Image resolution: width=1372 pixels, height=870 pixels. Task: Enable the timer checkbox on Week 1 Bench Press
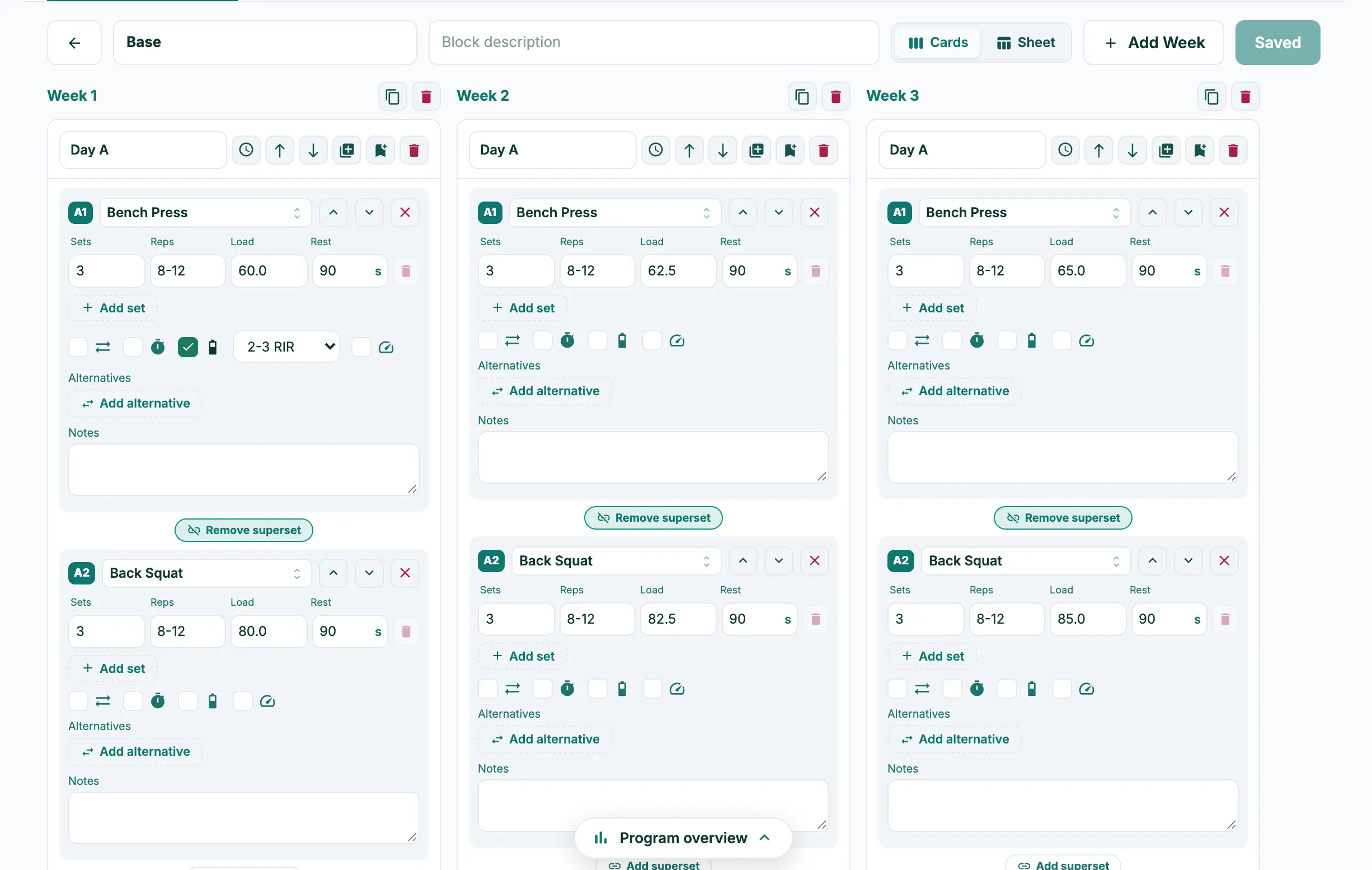click(x=133, y=347)
